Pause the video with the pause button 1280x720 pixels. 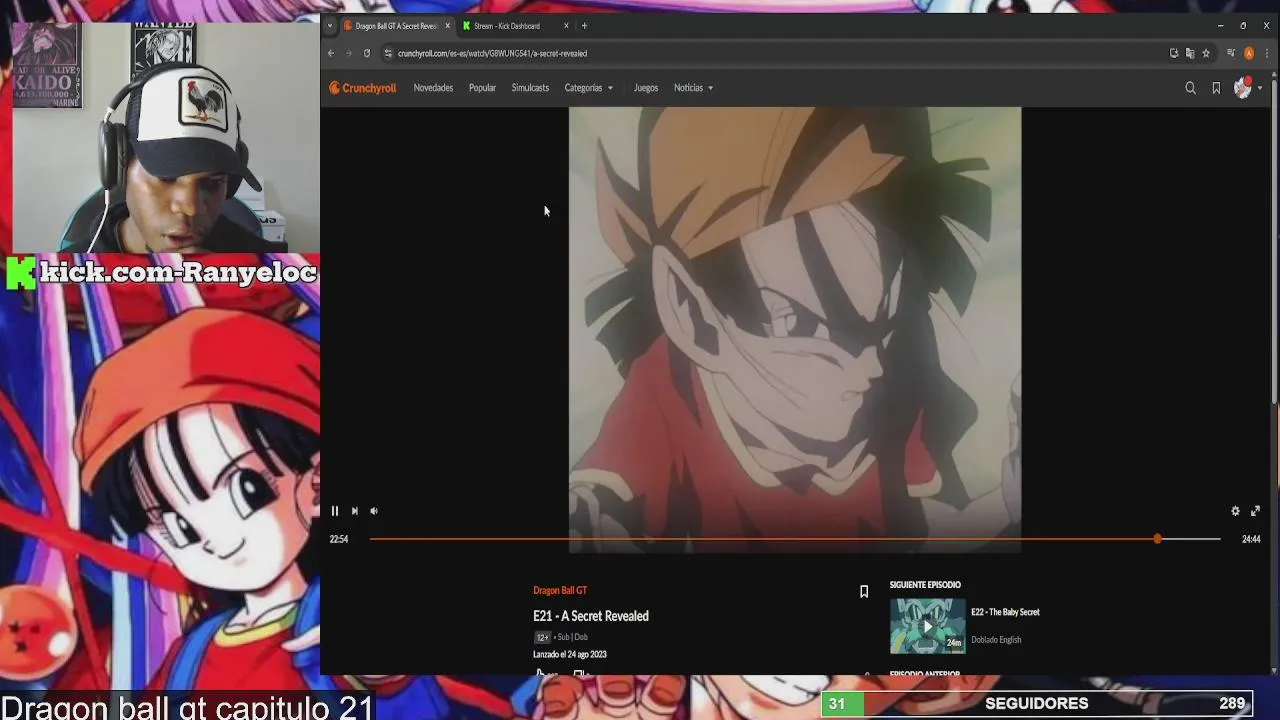click(x=335, y=511)
